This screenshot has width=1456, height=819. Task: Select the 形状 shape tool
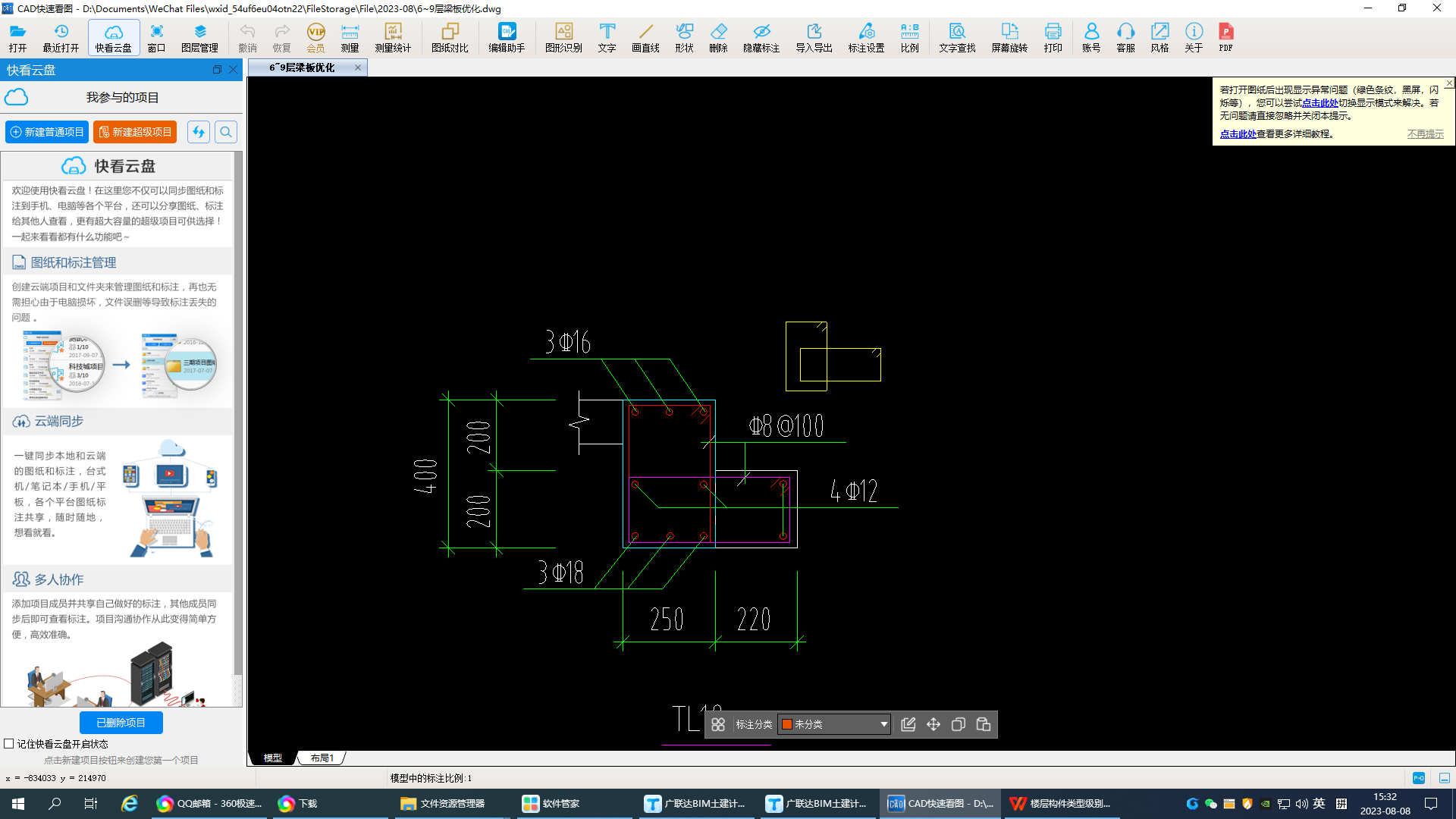pyautogui.click(x=684, y=37)
